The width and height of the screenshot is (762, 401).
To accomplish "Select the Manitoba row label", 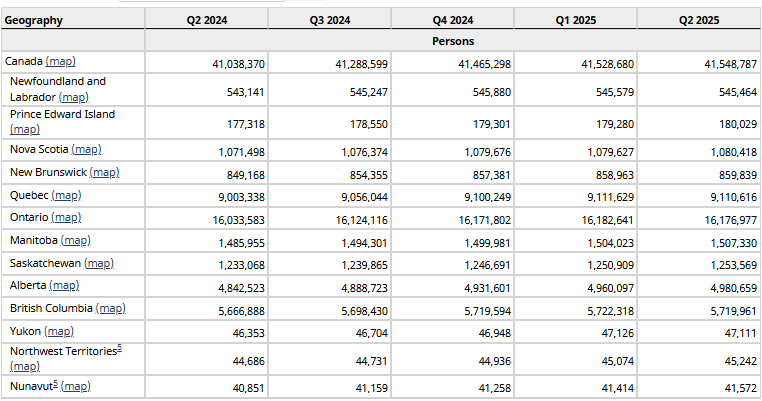I will coord(34,241).
